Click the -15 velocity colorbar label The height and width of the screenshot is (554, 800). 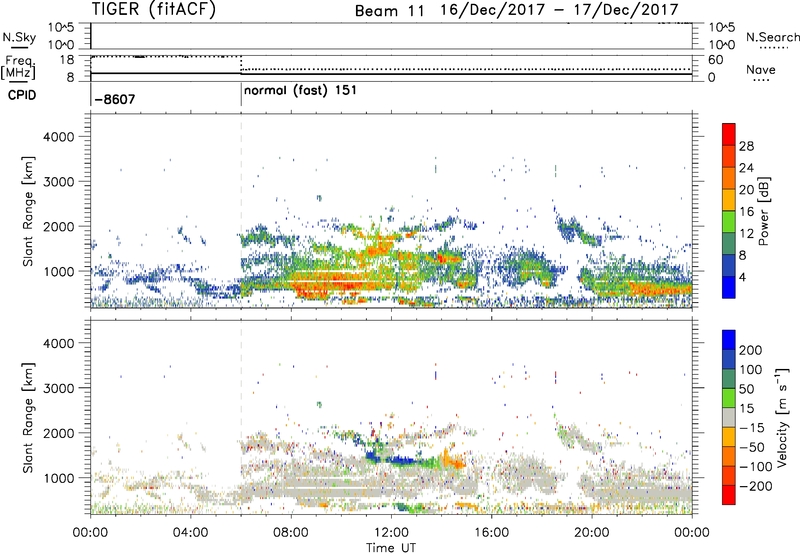(751, 428)
